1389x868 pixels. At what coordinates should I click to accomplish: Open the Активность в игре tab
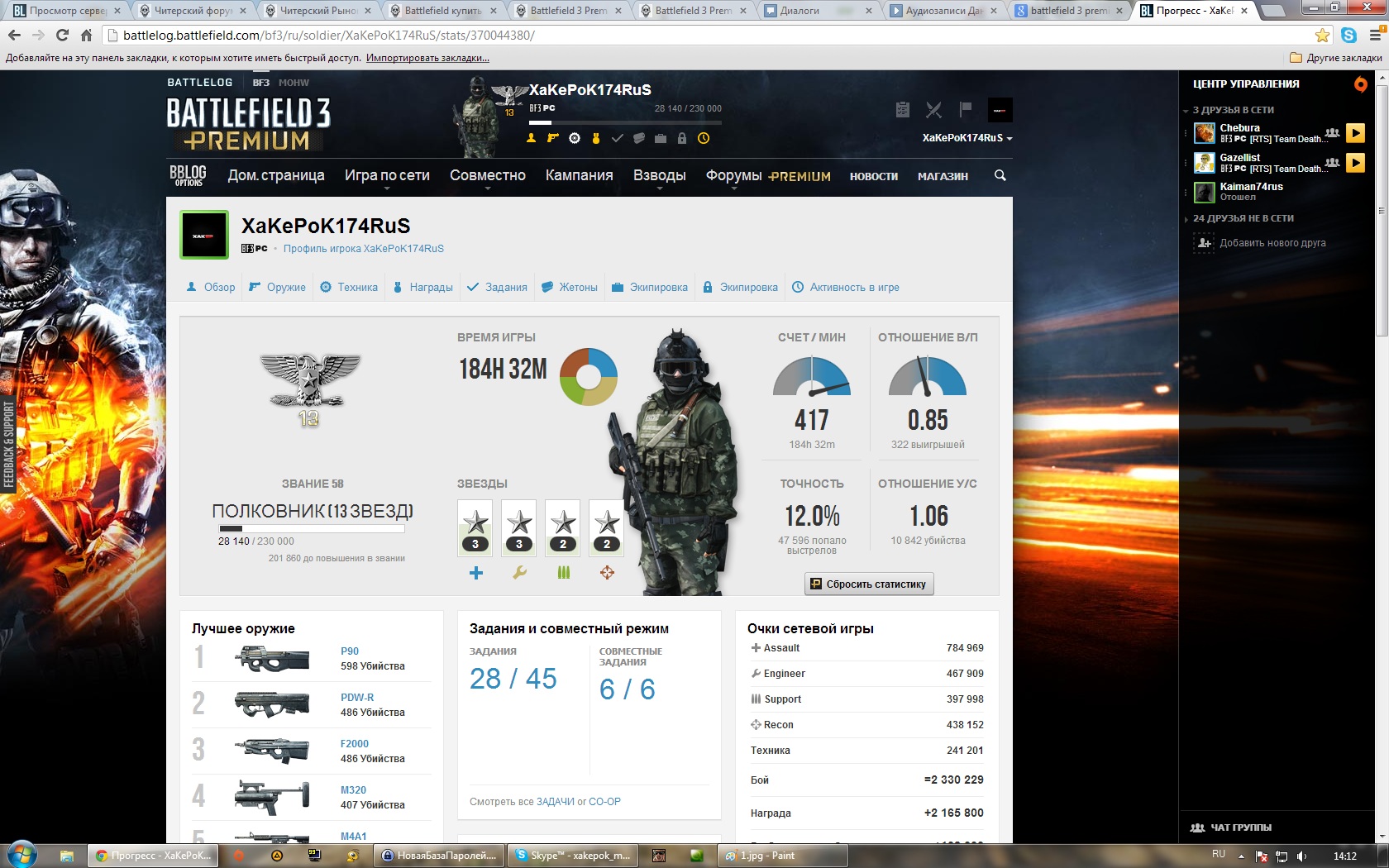point(846,288)
